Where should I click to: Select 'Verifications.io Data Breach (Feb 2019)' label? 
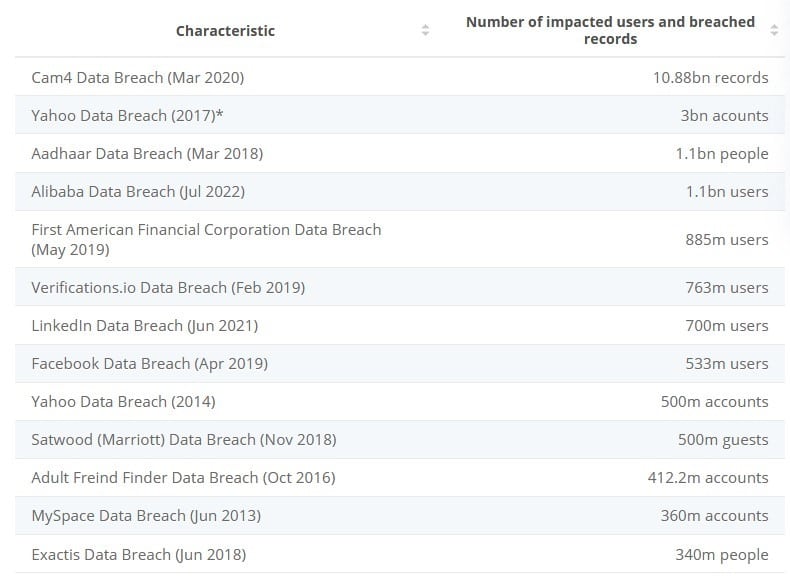click(168, 288)
